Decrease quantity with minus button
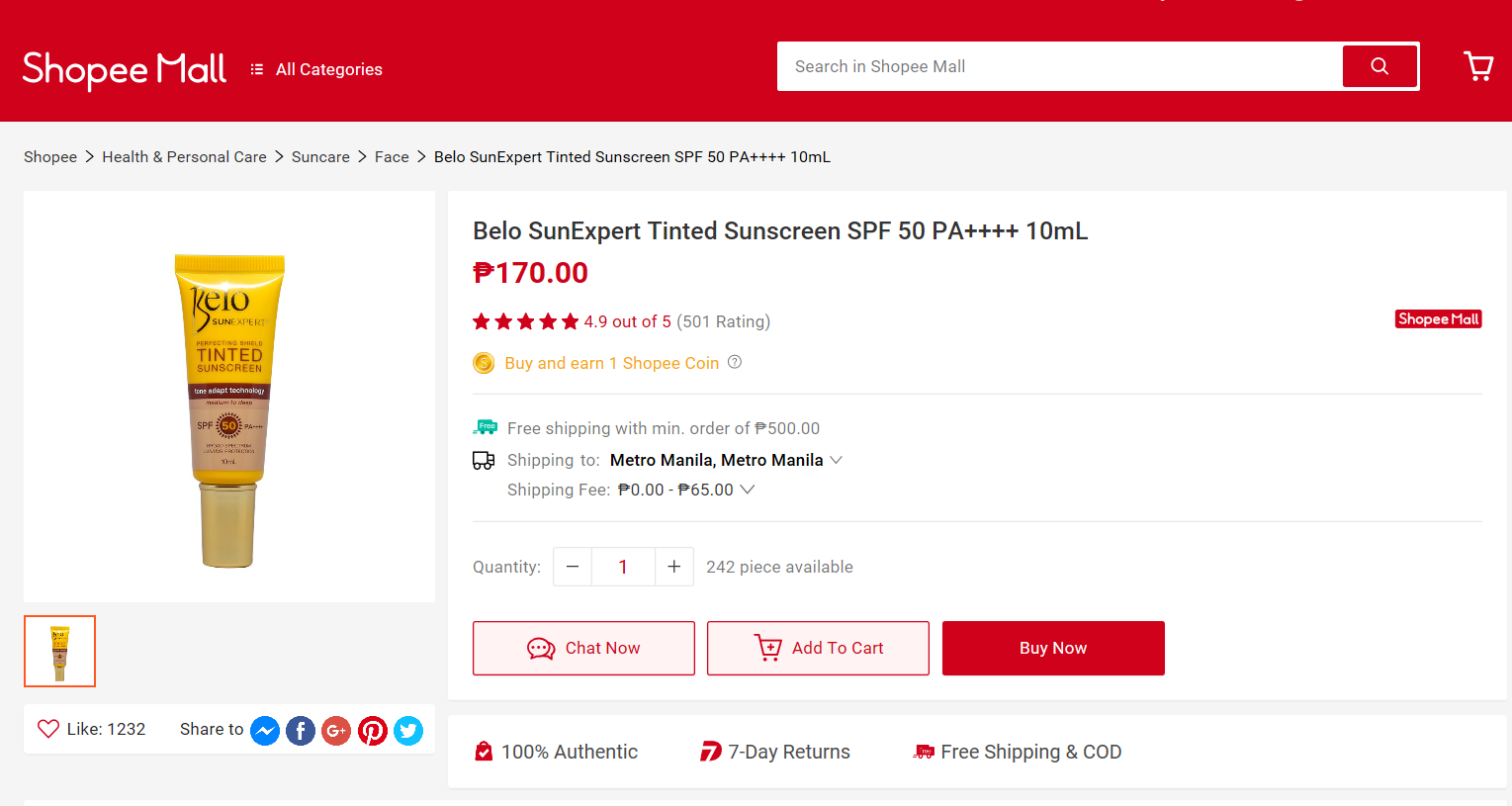The width and height of the screenshot is (1512, 806). [573, 567]
